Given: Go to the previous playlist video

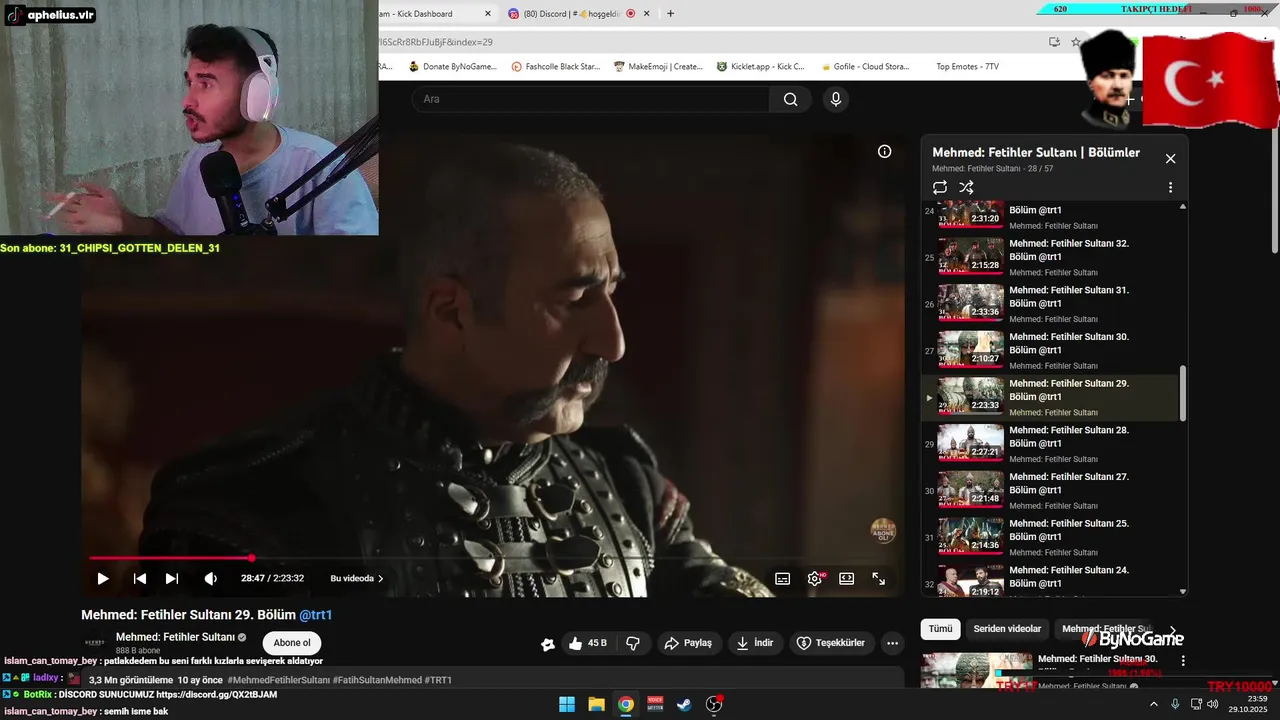Looking at the screenshot, I should (x=140, y=578).
